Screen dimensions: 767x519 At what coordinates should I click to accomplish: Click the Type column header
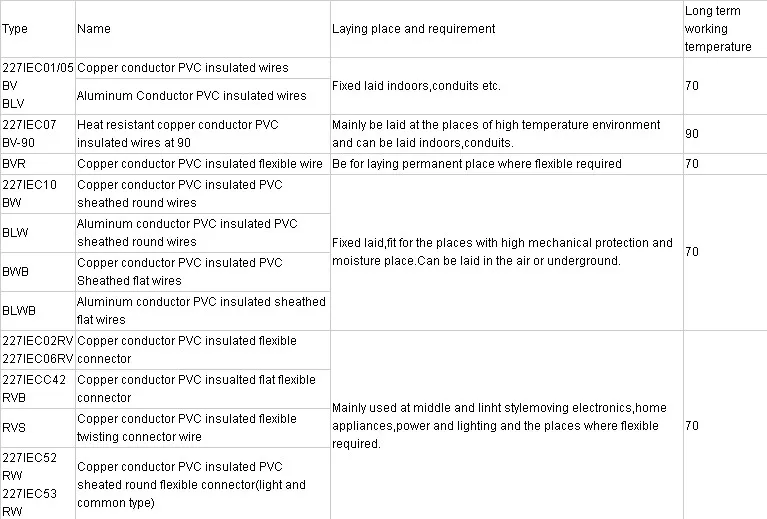(16, 29)
